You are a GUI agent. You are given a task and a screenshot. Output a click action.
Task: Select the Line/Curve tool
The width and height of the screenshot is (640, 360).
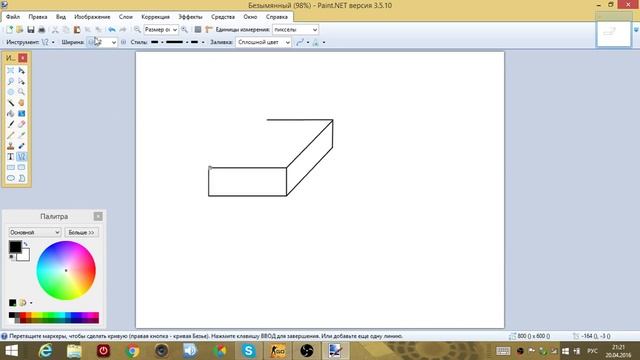[22, 157]
